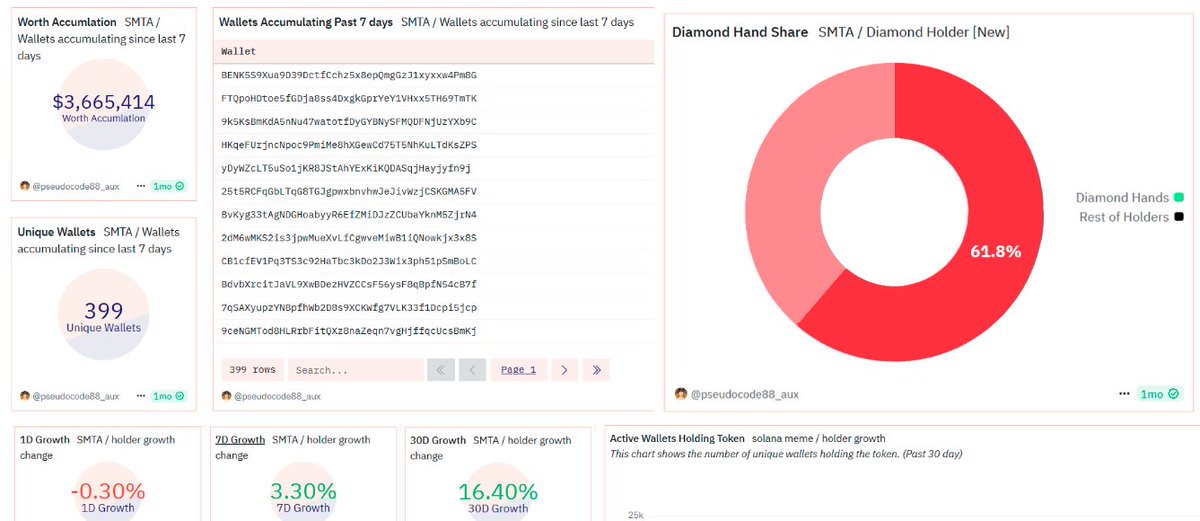Open the Unique Wallets card title
Viewport: 1200px width, 521px height.
(x=56, y=232)
